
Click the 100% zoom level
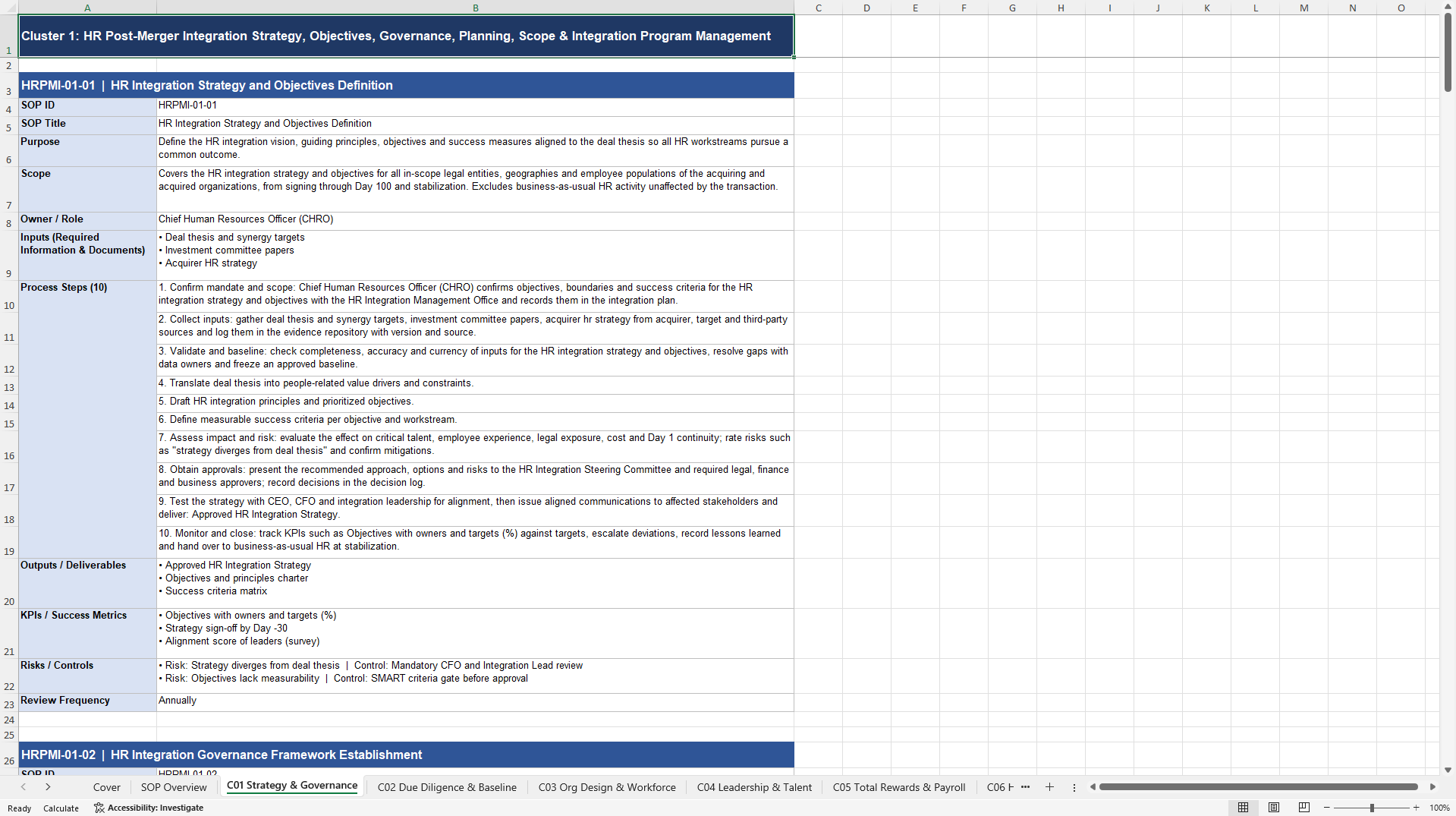tap(1439, 808)
